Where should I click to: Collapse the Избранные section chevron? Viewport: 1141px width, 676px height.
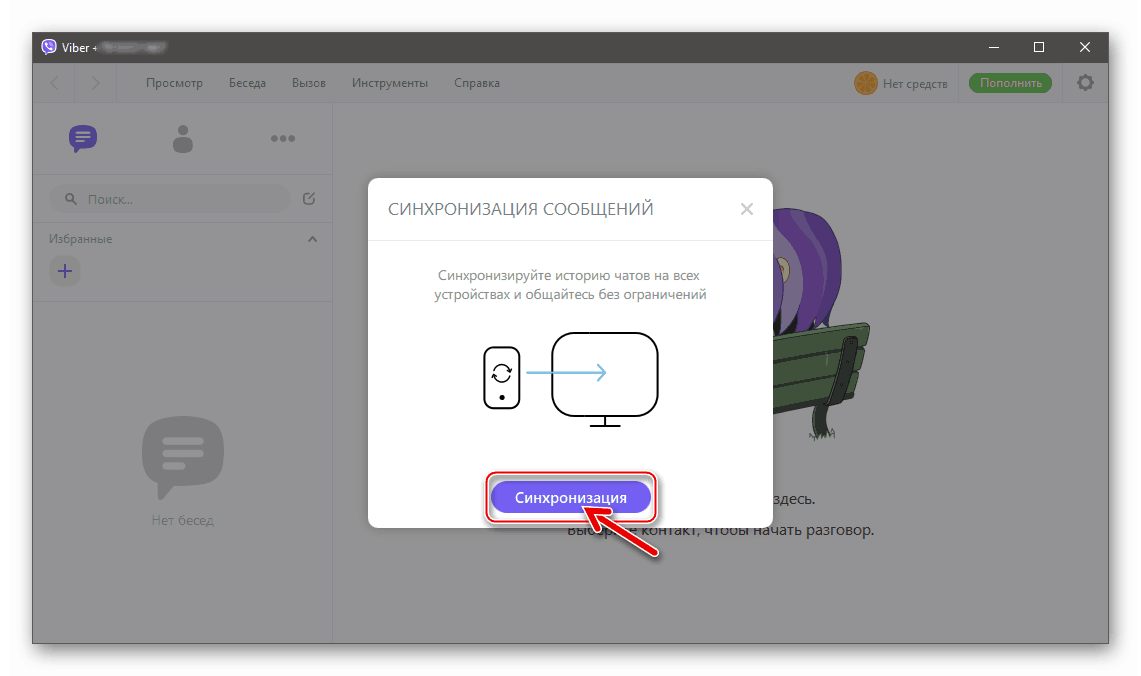[x=312, y=238]
